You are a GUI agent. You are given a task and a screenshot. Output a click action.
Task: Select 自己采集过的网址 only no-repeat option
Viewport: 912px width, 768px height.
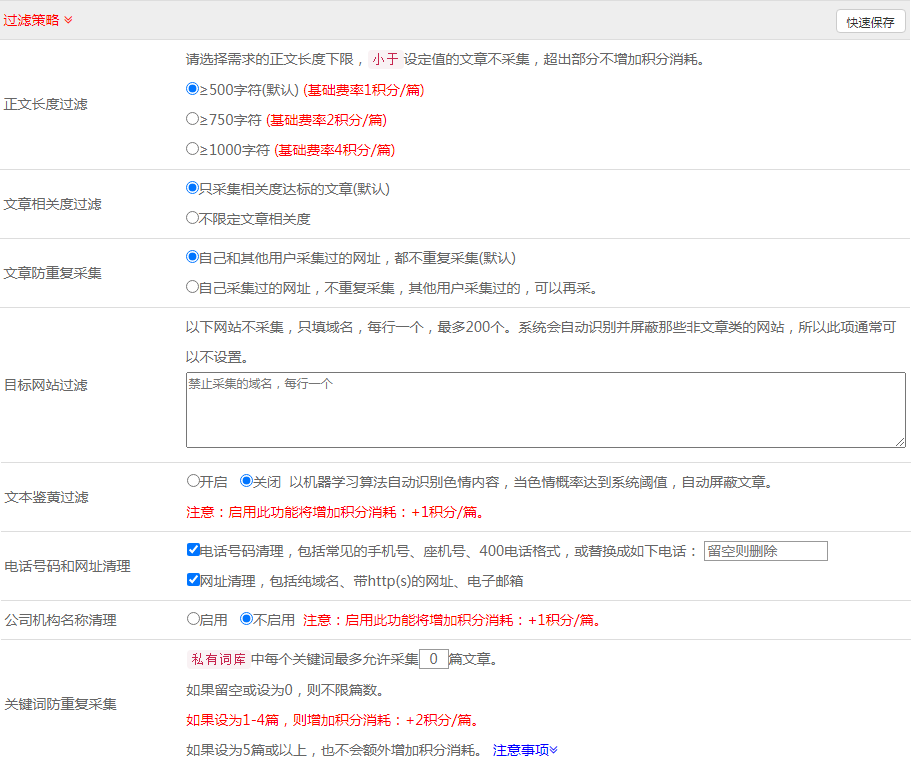point(193,287)
